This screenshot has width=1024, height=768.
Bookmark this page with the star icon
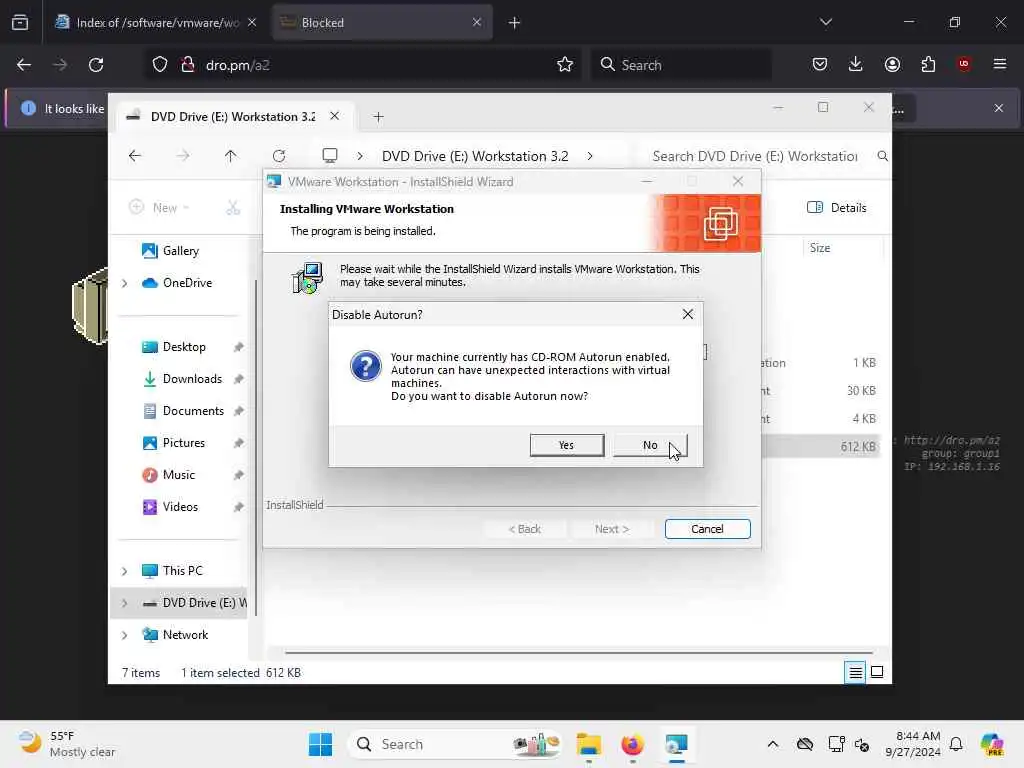[x=565, y=65]
